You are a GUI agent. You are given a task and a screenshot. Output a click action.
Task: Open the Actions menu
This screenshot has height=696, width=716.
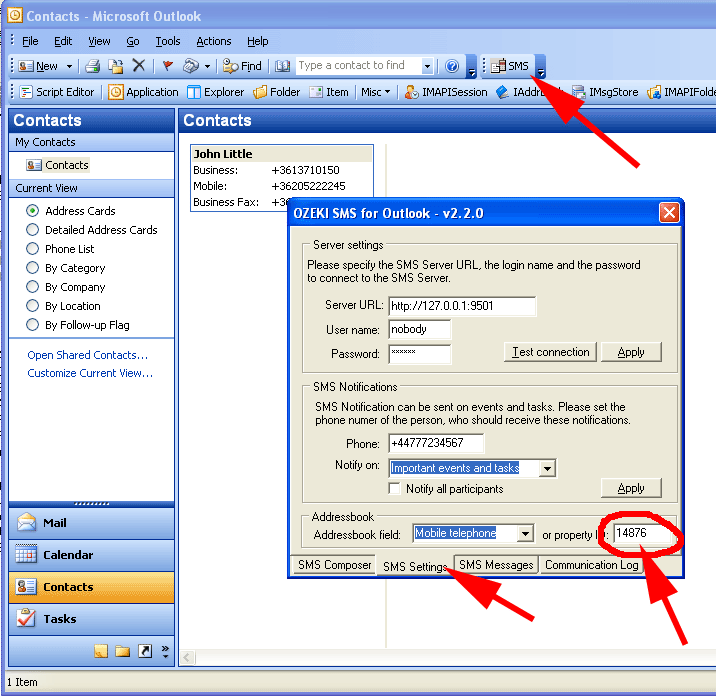click(x=214, y=42)
